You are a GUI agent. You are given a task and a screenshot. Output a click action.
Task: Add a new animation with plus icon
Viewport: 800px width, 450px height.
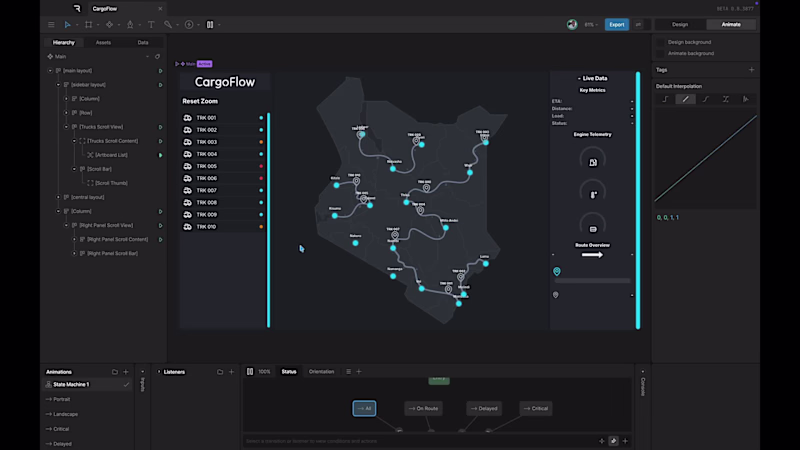coord(126,372)
